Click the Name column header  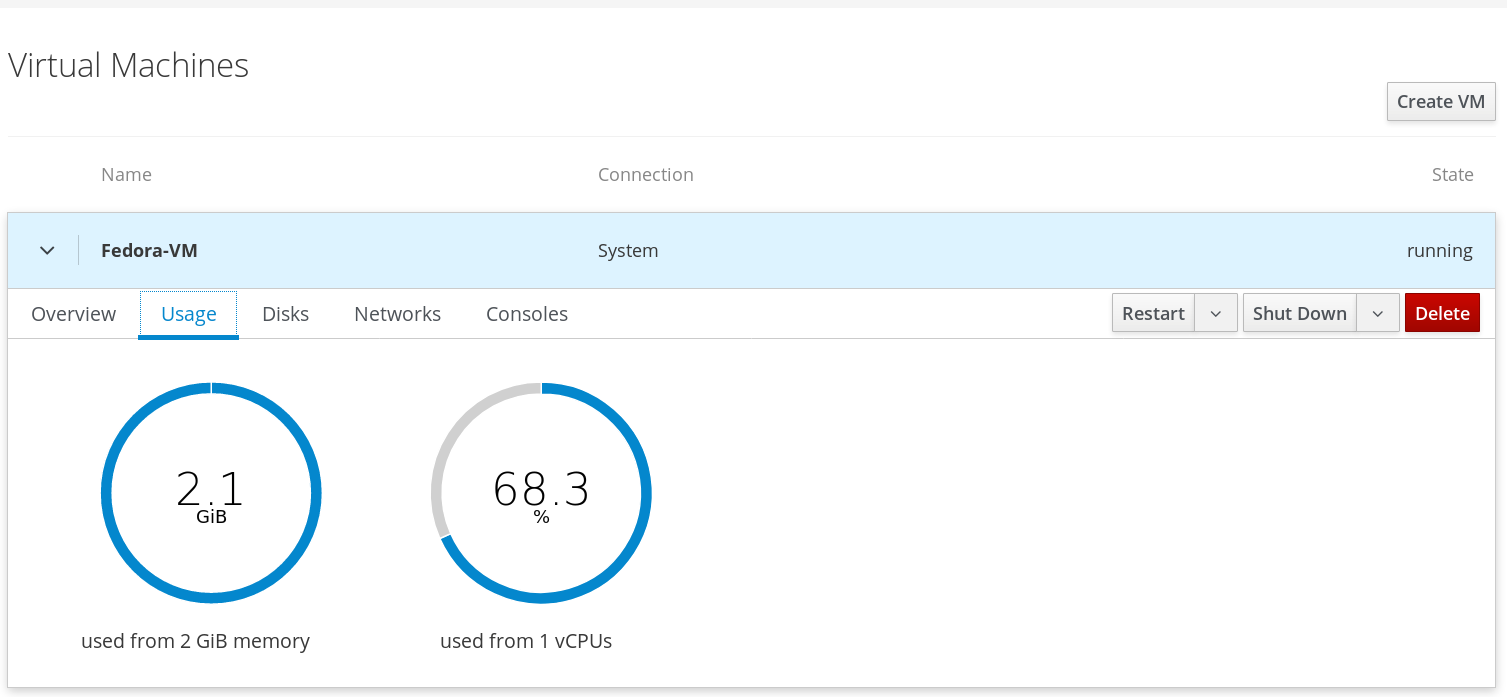[x=126, y=175]
